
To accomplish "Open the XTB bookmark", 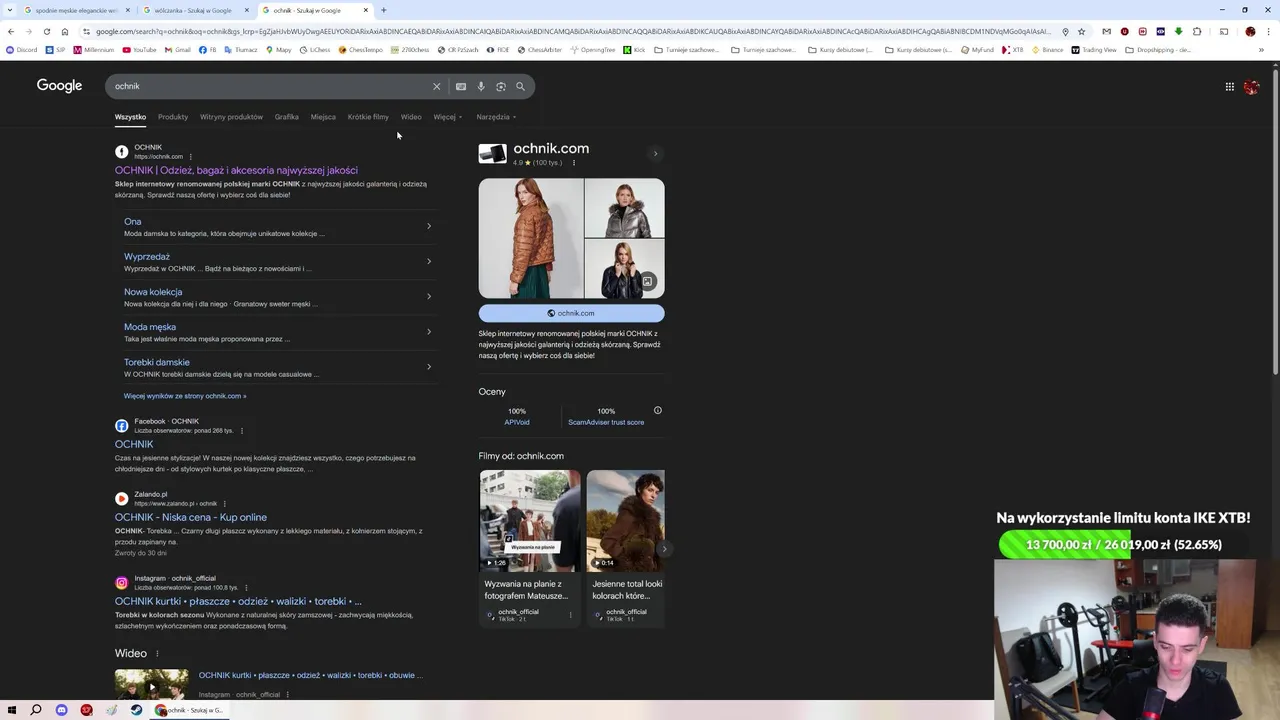I will click(1012, 49).
